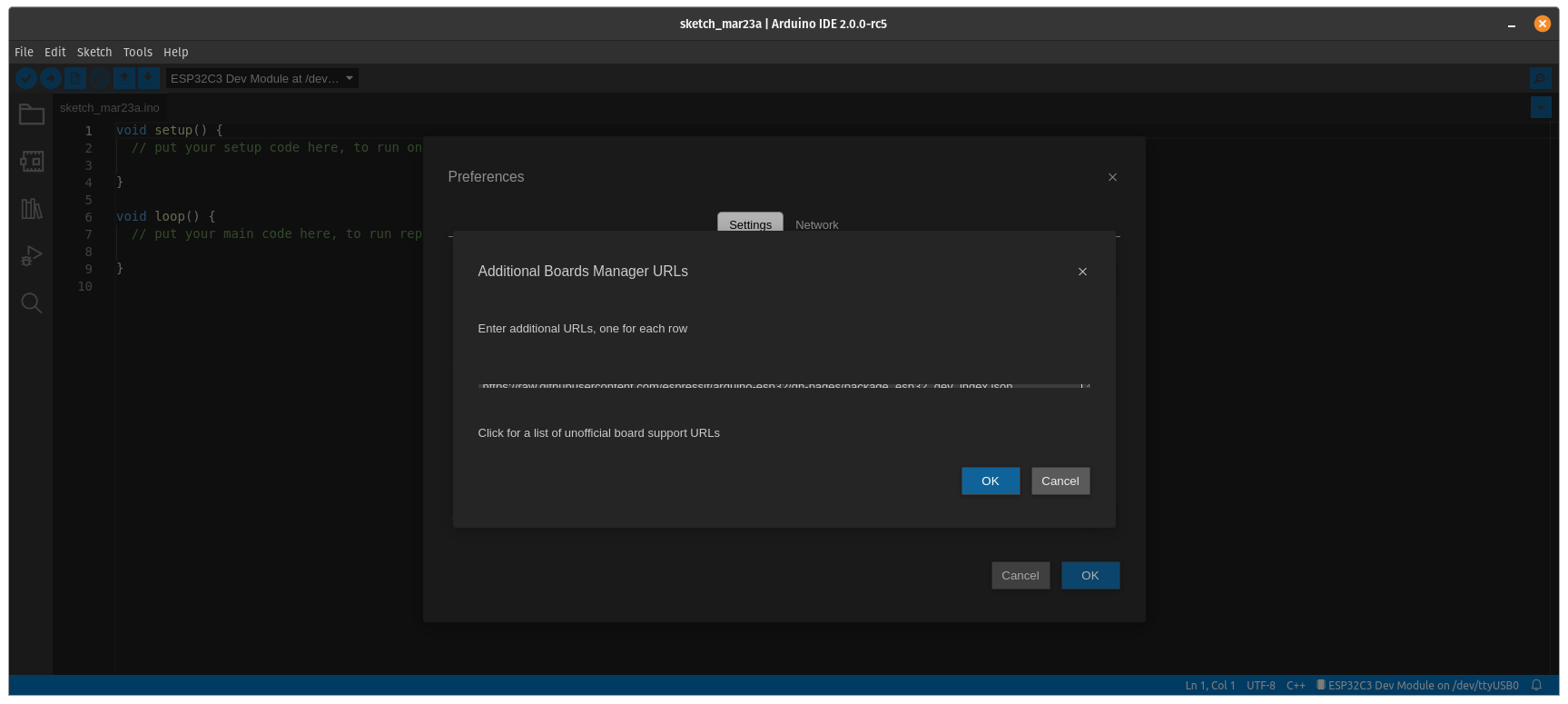Select the sketch_mar23a.ino editor tab

pos(110,107)
